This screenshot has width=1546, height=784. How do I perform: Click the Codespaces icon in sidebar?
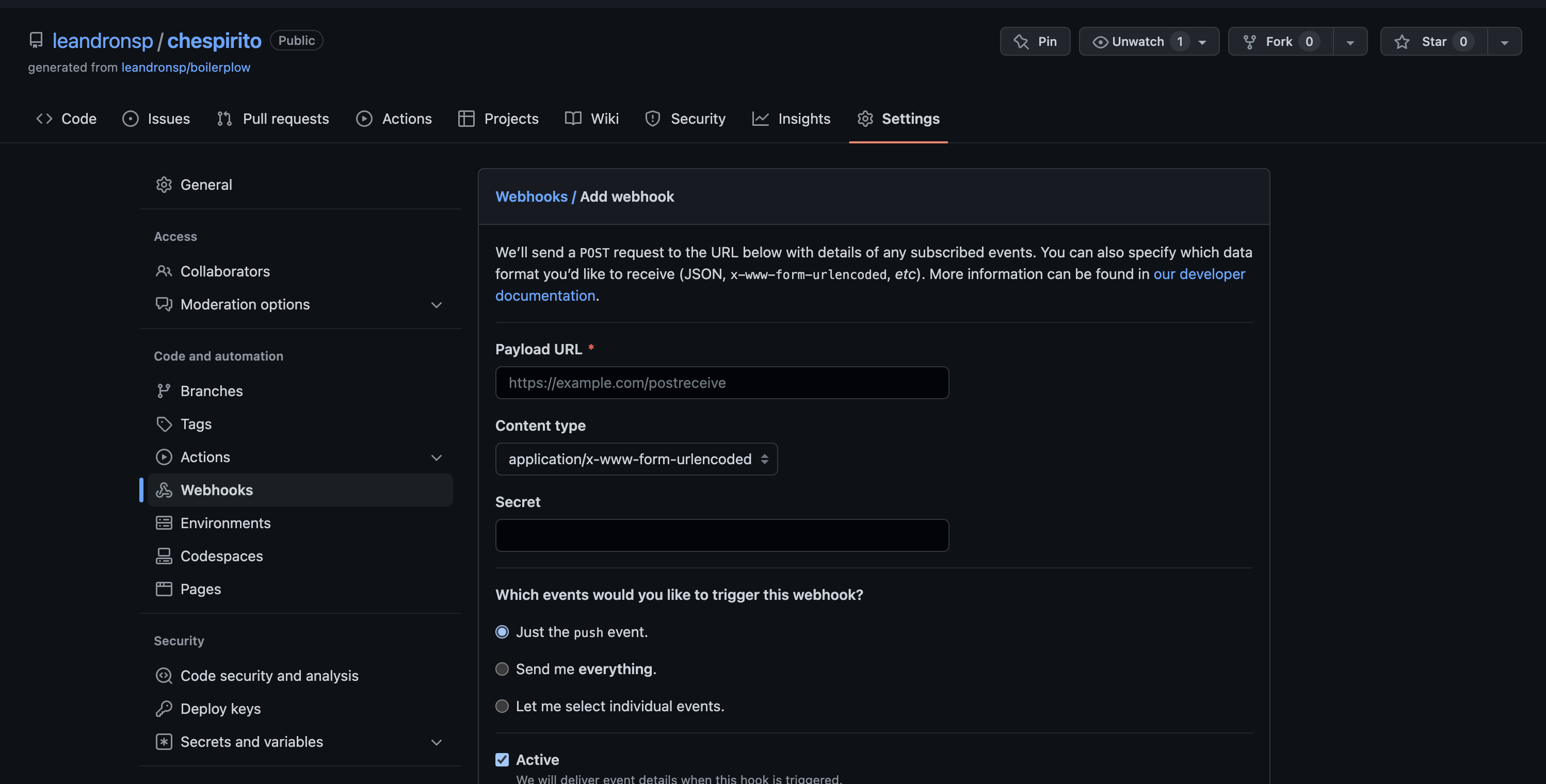coord(164,556)
